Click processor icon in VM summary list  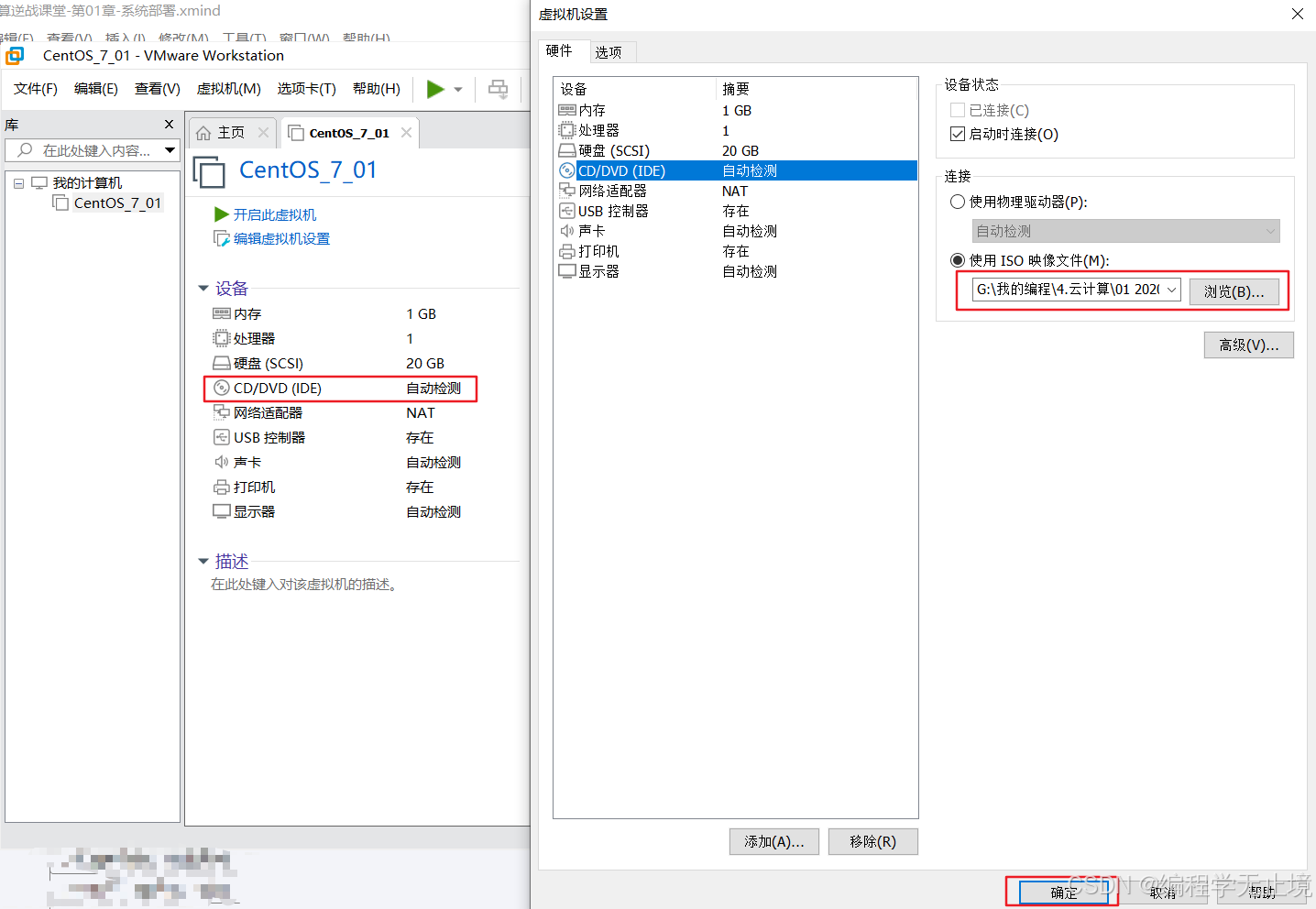coord(222,338)
